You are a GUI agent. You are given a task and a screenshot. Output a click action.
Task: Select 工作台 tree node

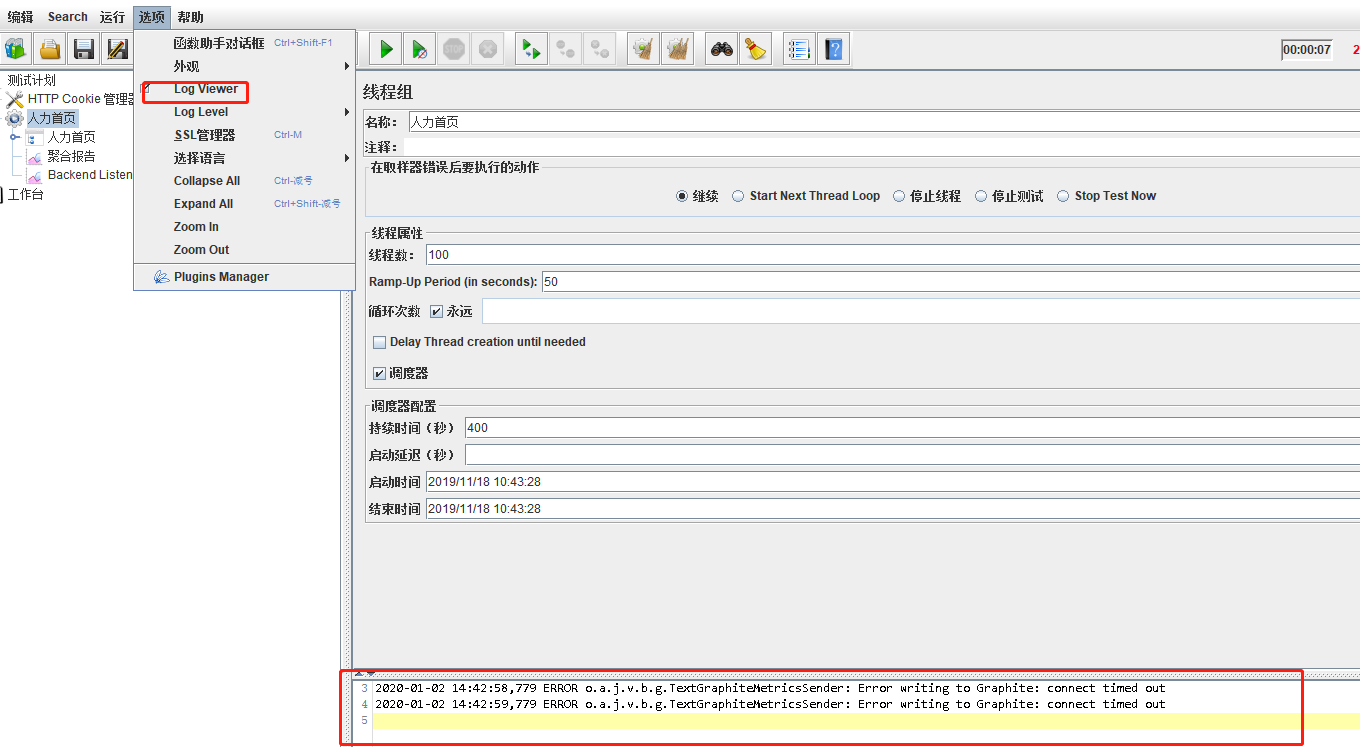click(x=26, y=195)
